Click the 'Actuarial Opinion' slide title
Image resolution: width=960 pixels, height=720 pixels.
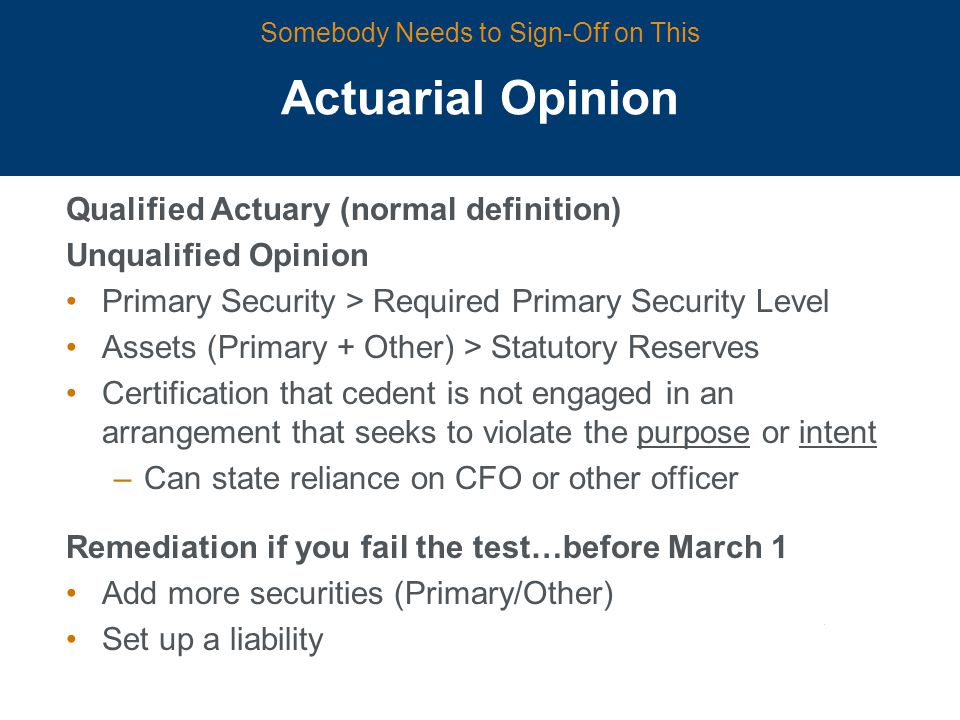click(479, 99)
